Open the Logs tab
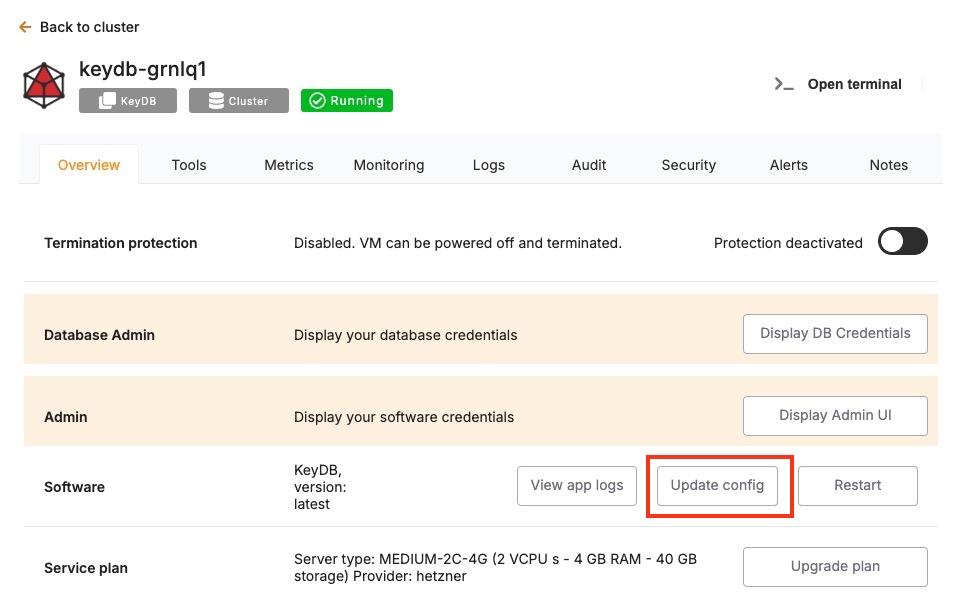Image resolution: width=957 pixels, height=605 pixels. [x=488, y=165]
